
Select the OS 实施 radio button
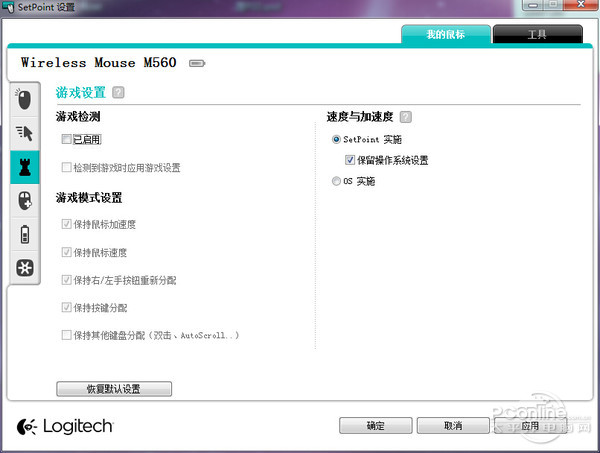(x=336, y=181)
